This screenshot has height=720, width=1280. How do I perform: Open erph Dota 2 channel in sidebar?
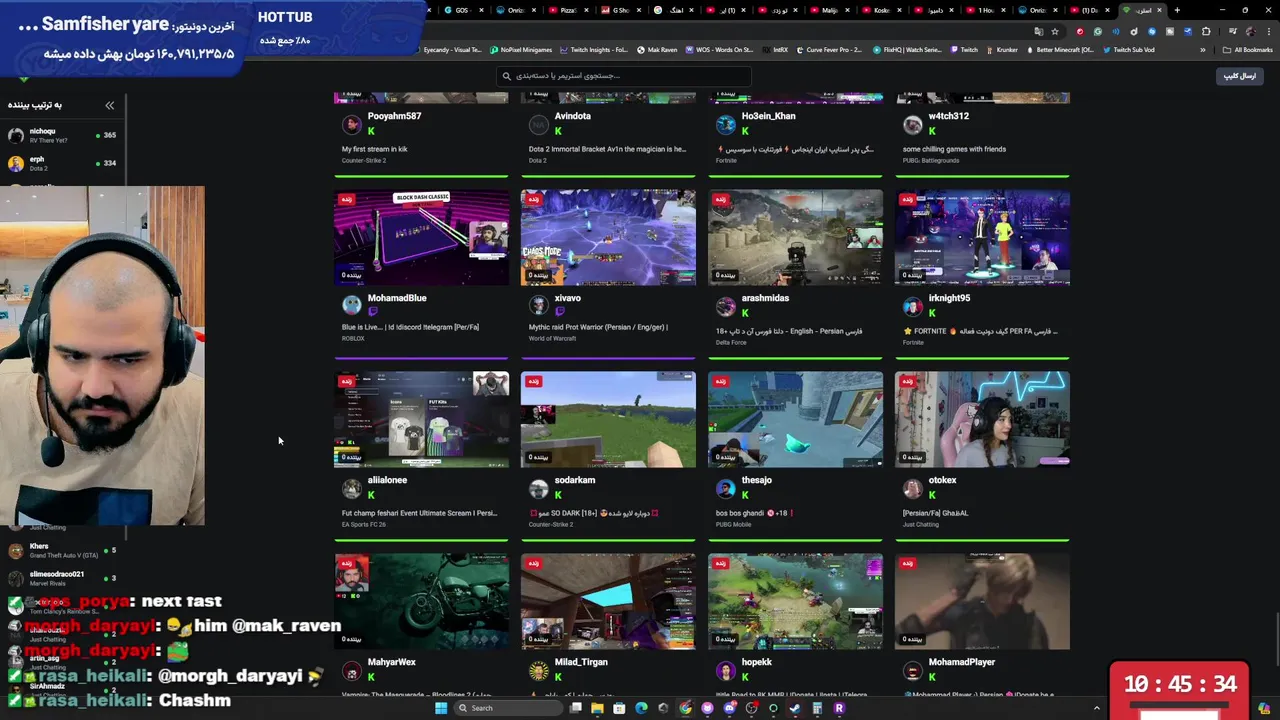point(62,163)
